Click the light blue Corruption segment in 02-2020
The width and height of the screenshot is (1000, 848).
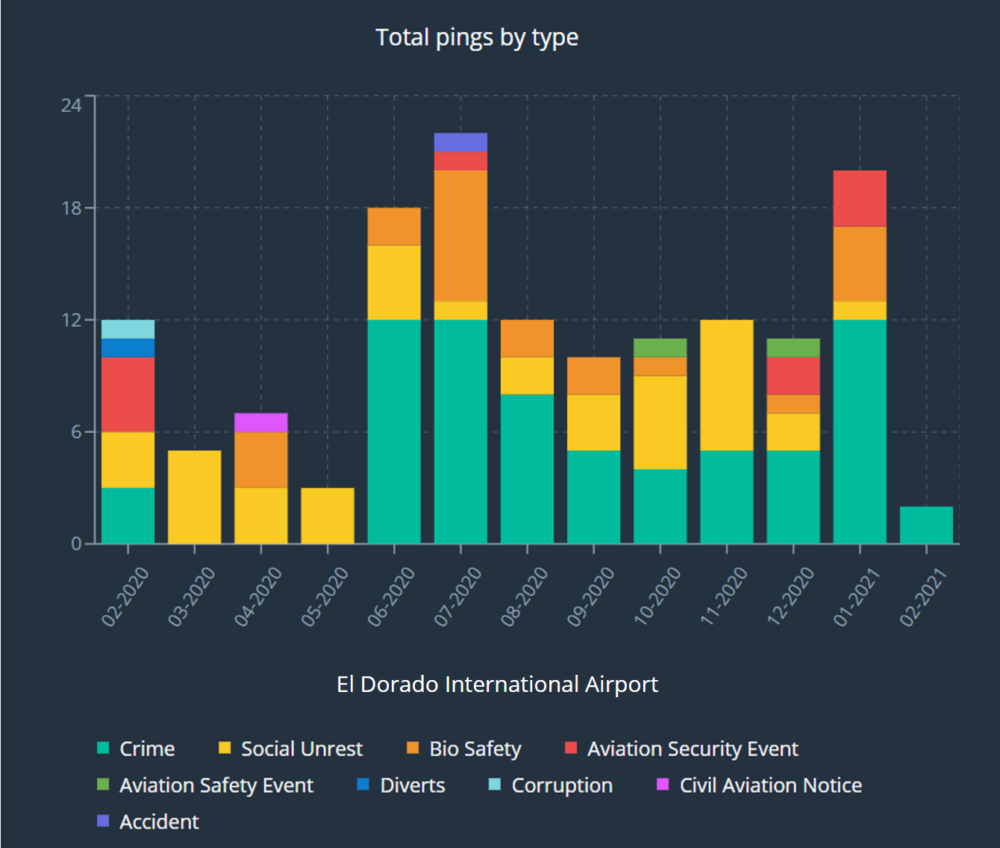(128, 329)
